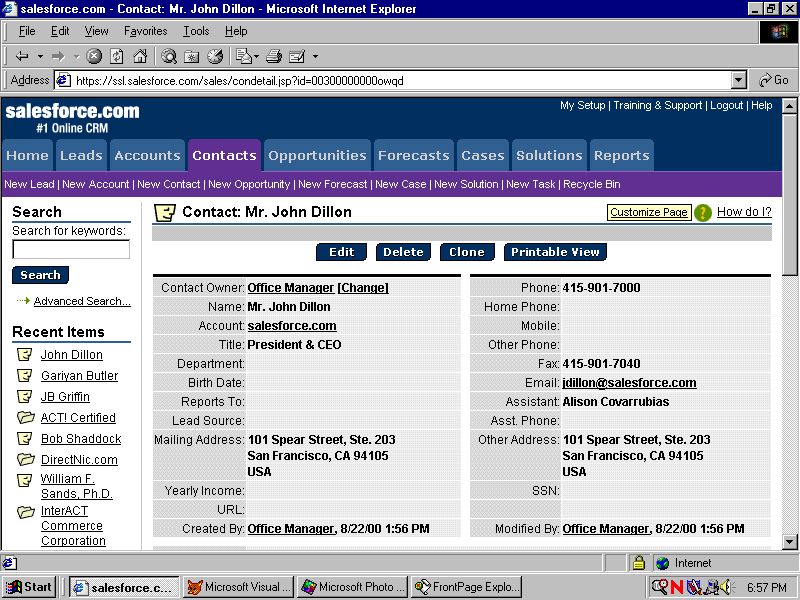Viewport: 800px width, 600px height.
Task: Click the search keywords input field
Action: [x=71, y=249]
